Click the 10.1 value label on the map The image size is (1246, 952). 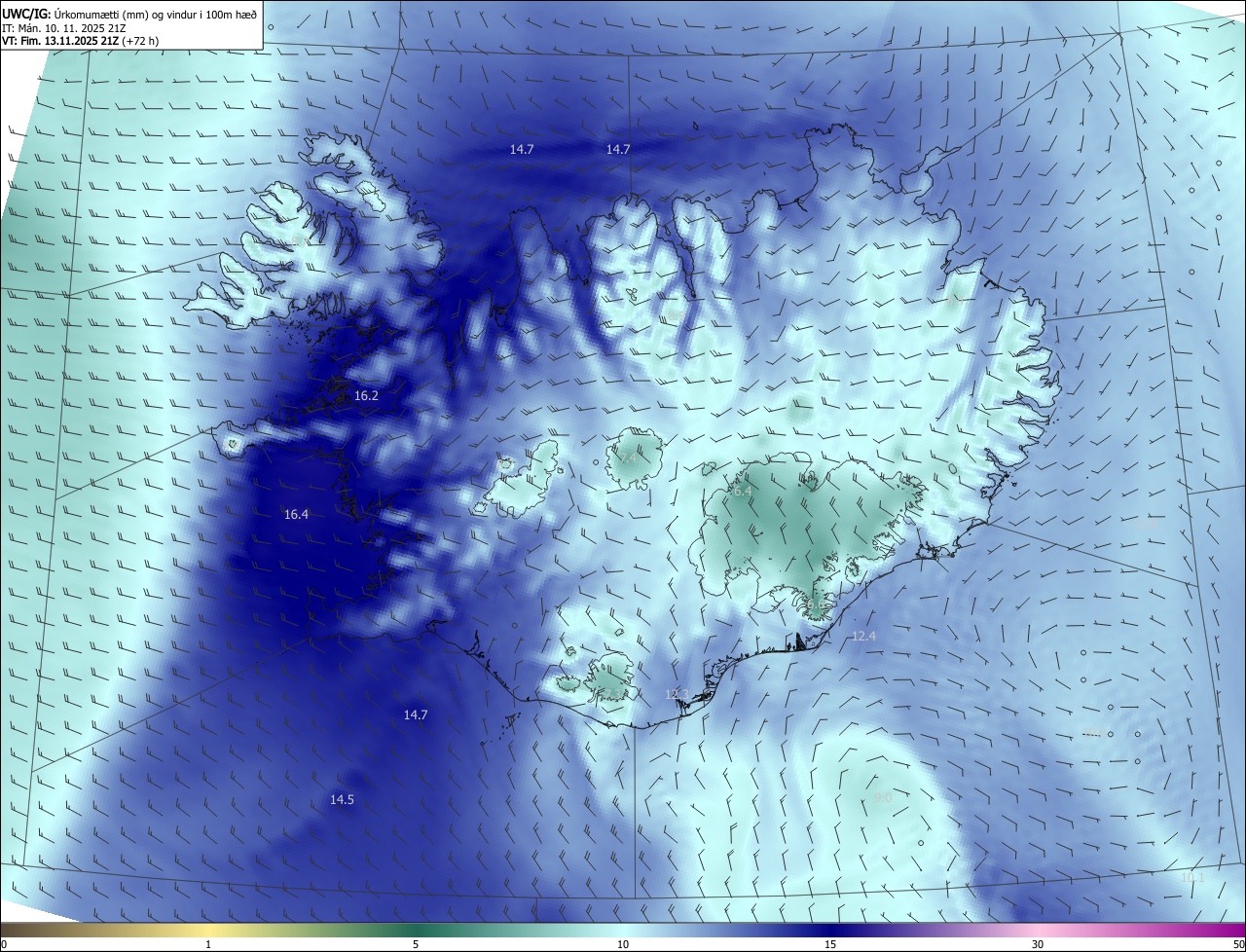tap(1191, 877)
